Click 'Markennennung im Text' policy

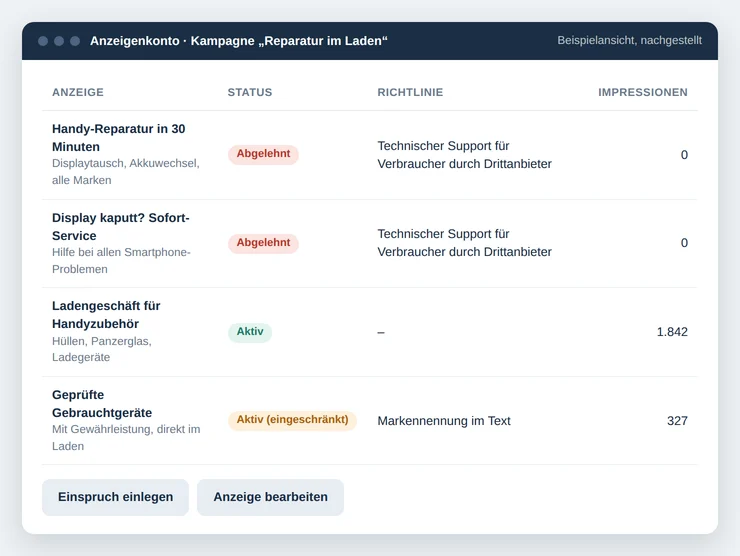[x=444, y=421]
